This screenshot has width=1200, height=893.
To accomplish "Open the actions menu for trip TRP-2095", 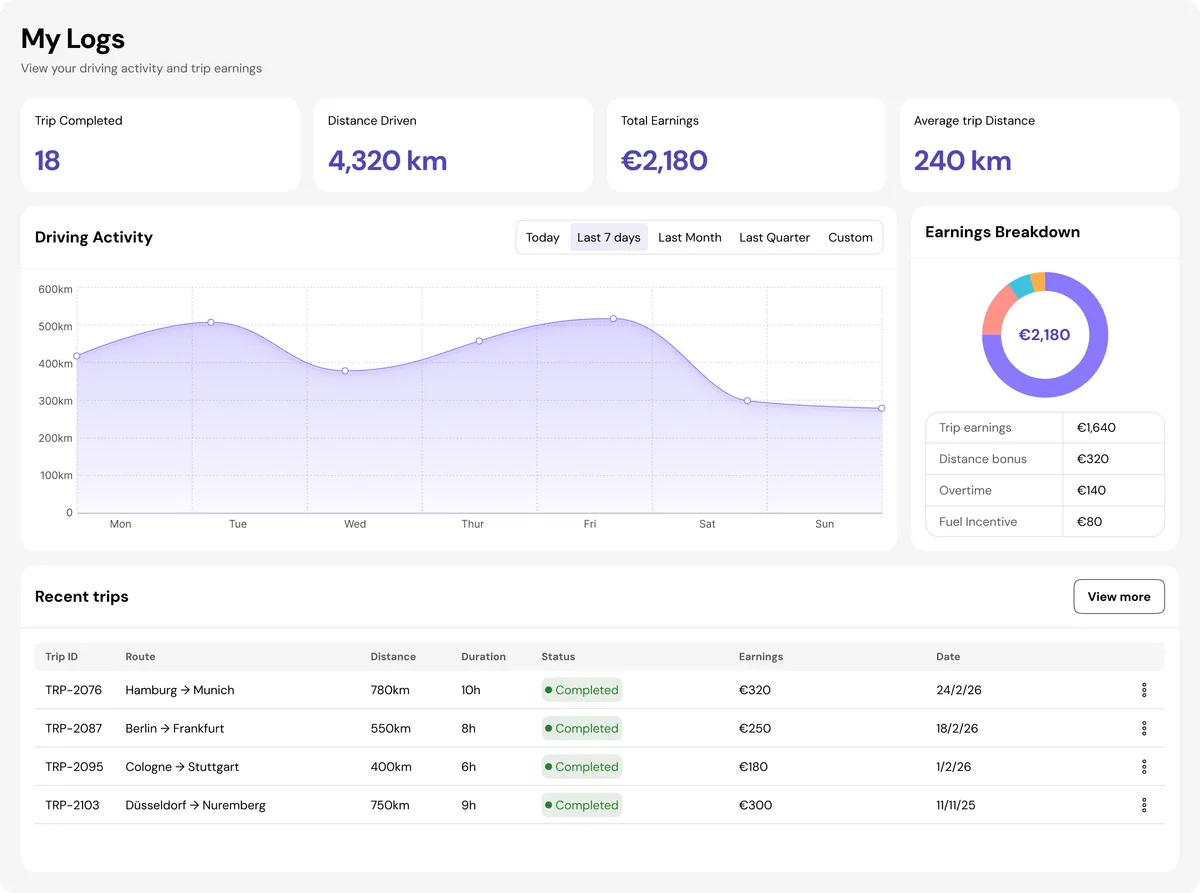I will point(1144,766).
